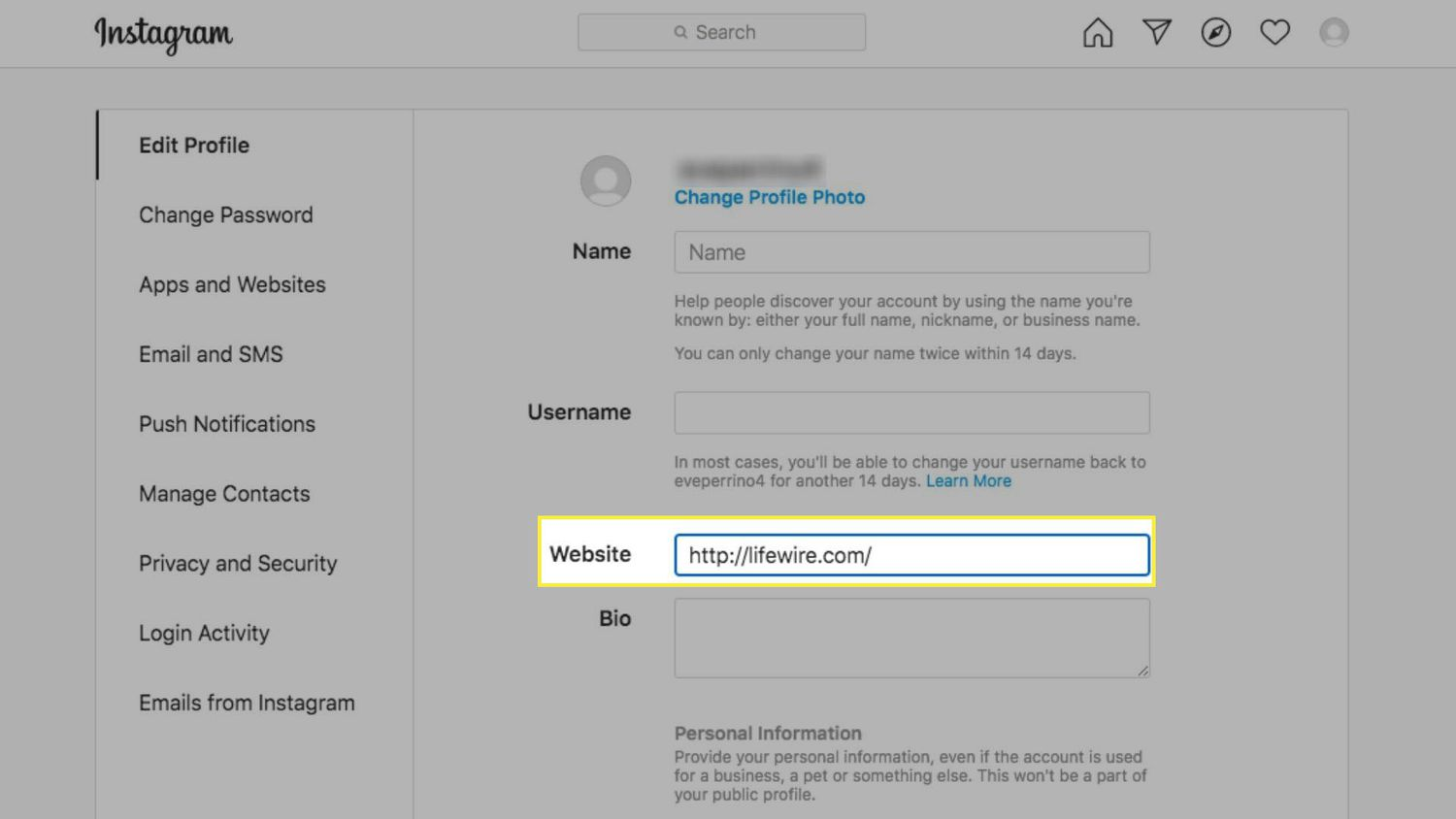Viewport: 1456px width, 819px height.
Task: Open Change Password settings
Action: tap(225, 215)
